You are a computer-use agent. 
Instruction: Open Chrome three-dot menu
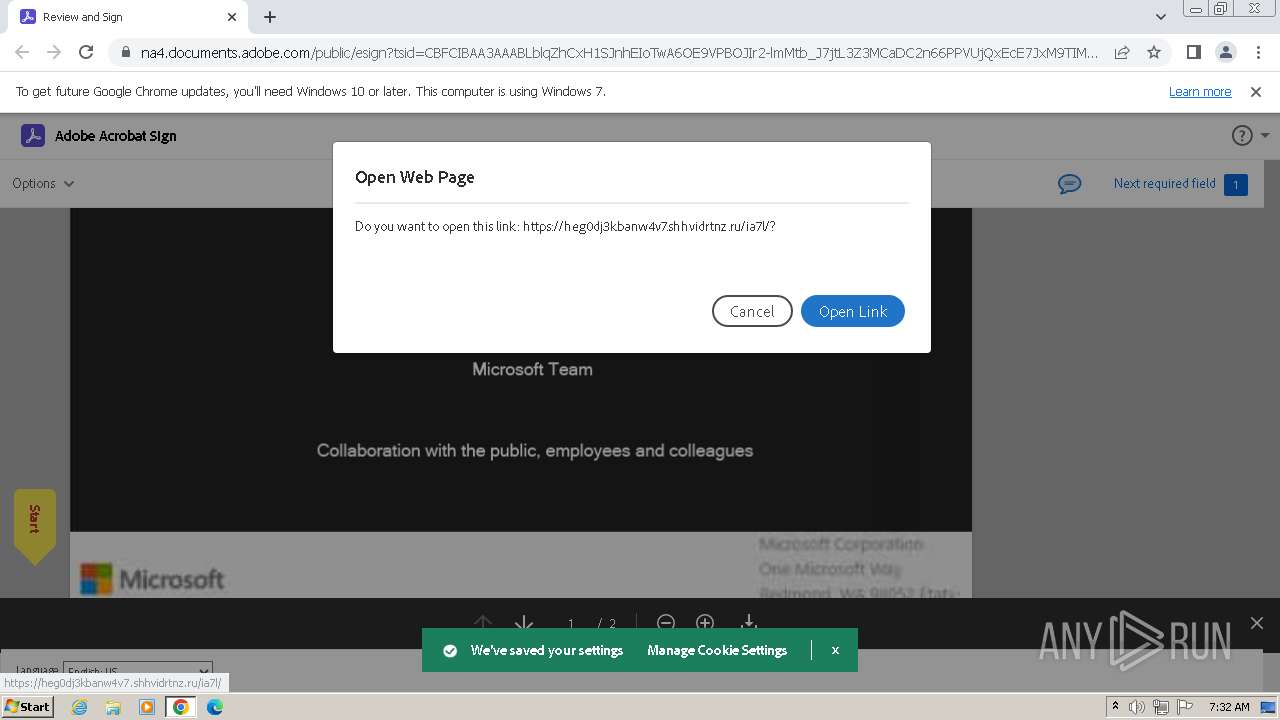[x=1257, y=52]
